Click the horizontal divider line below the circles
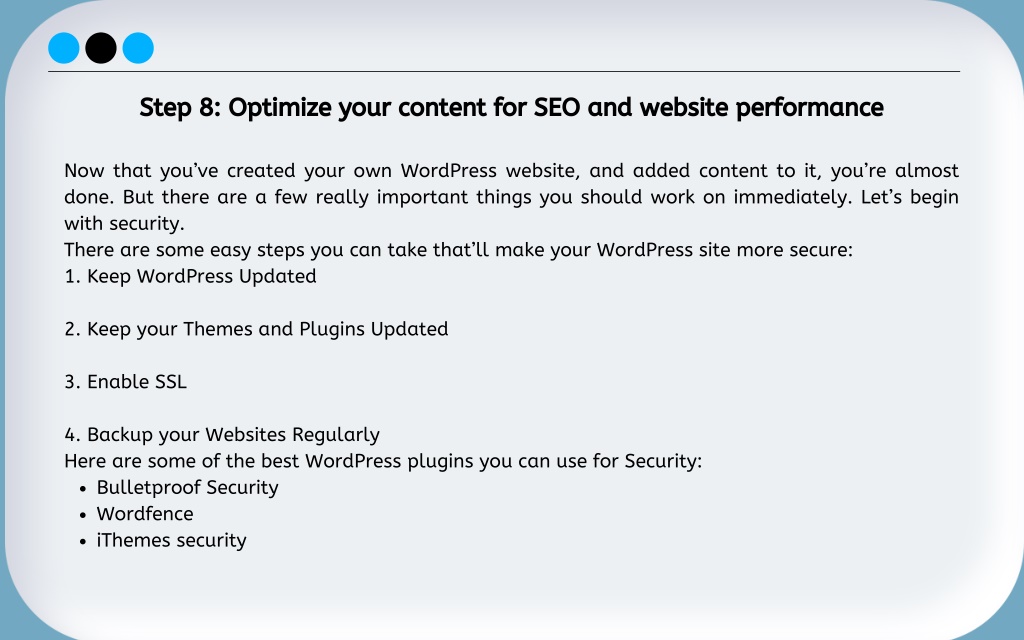The image size is (1024, 640). click(504, 71)
